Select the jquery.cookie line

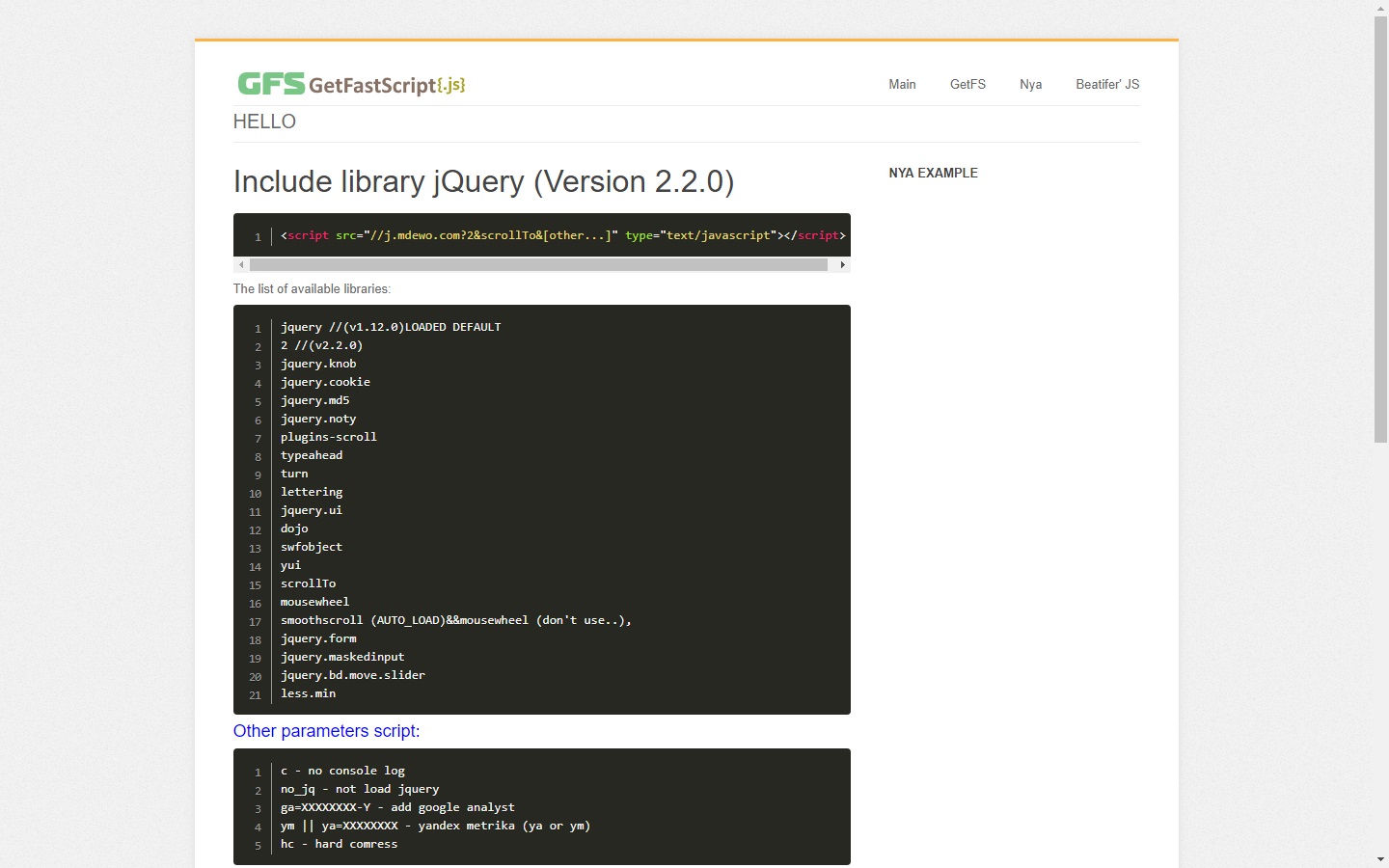325,382
